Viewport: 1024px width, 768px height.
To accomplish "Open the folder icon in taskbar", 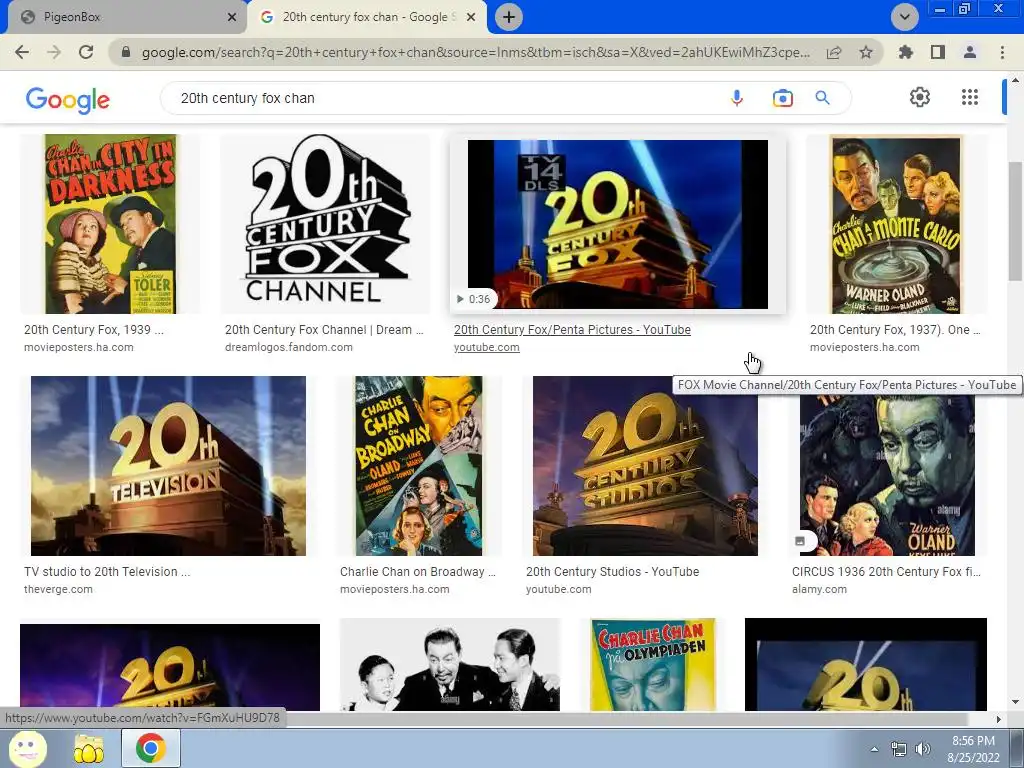I will tap(88, 748).
